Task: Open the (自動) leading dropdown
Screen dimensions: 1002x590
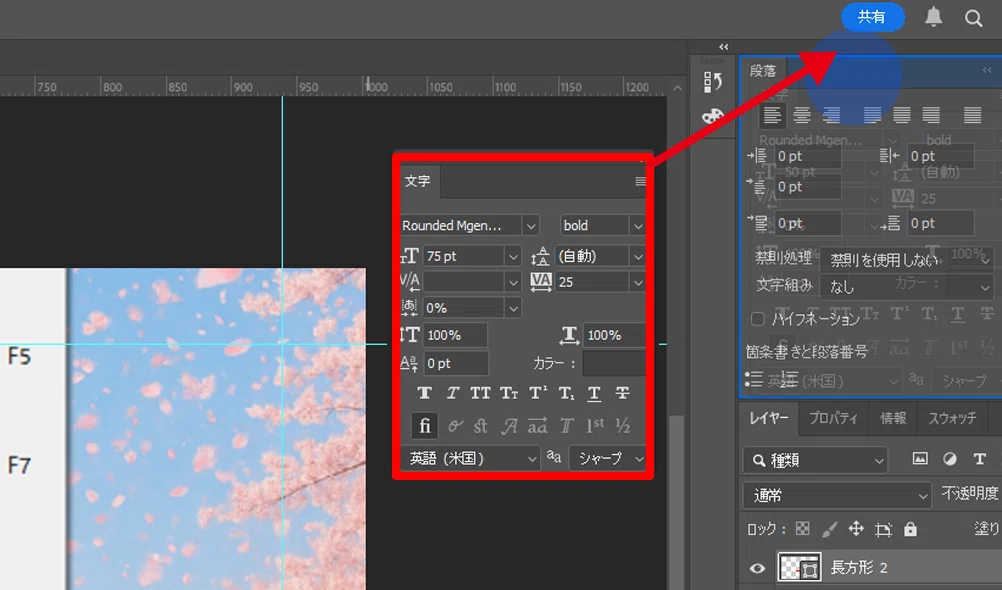Action: point(637,256)
